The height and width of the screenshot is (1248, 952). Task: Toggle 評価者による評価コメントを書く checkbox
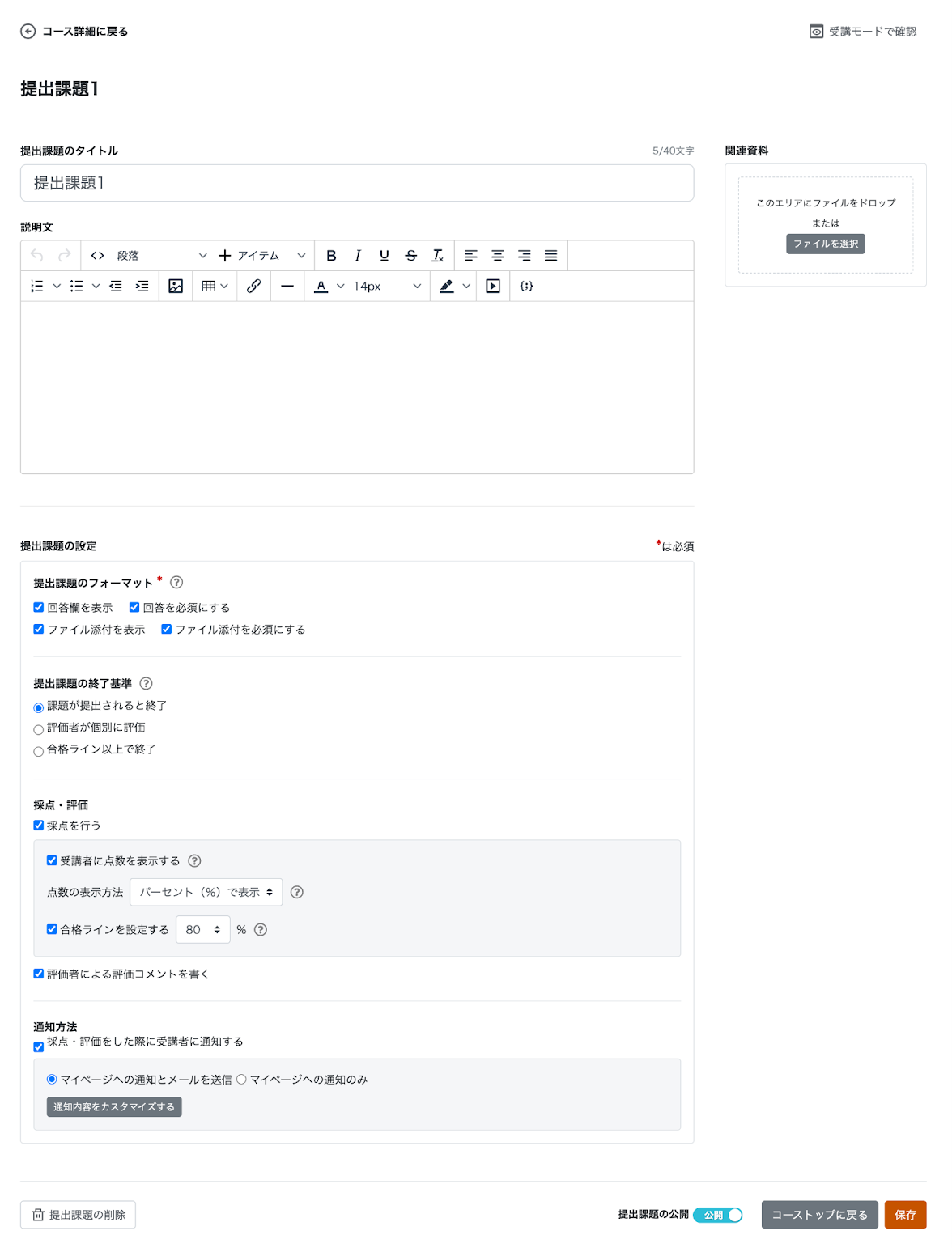[x=39, y=974]
